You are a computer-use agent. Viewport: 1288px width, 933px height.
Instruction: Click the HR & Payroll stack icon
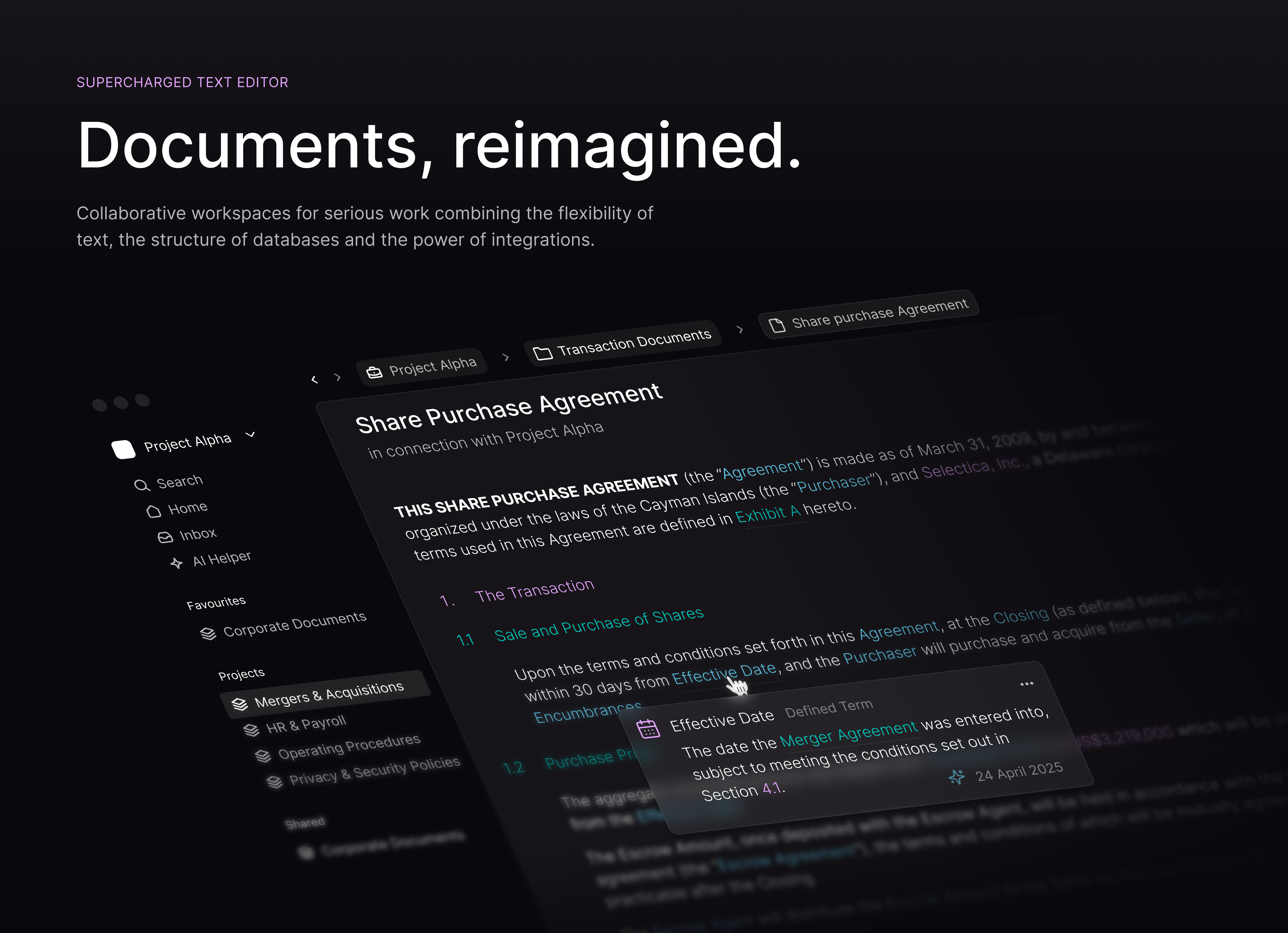coord(251,730)
